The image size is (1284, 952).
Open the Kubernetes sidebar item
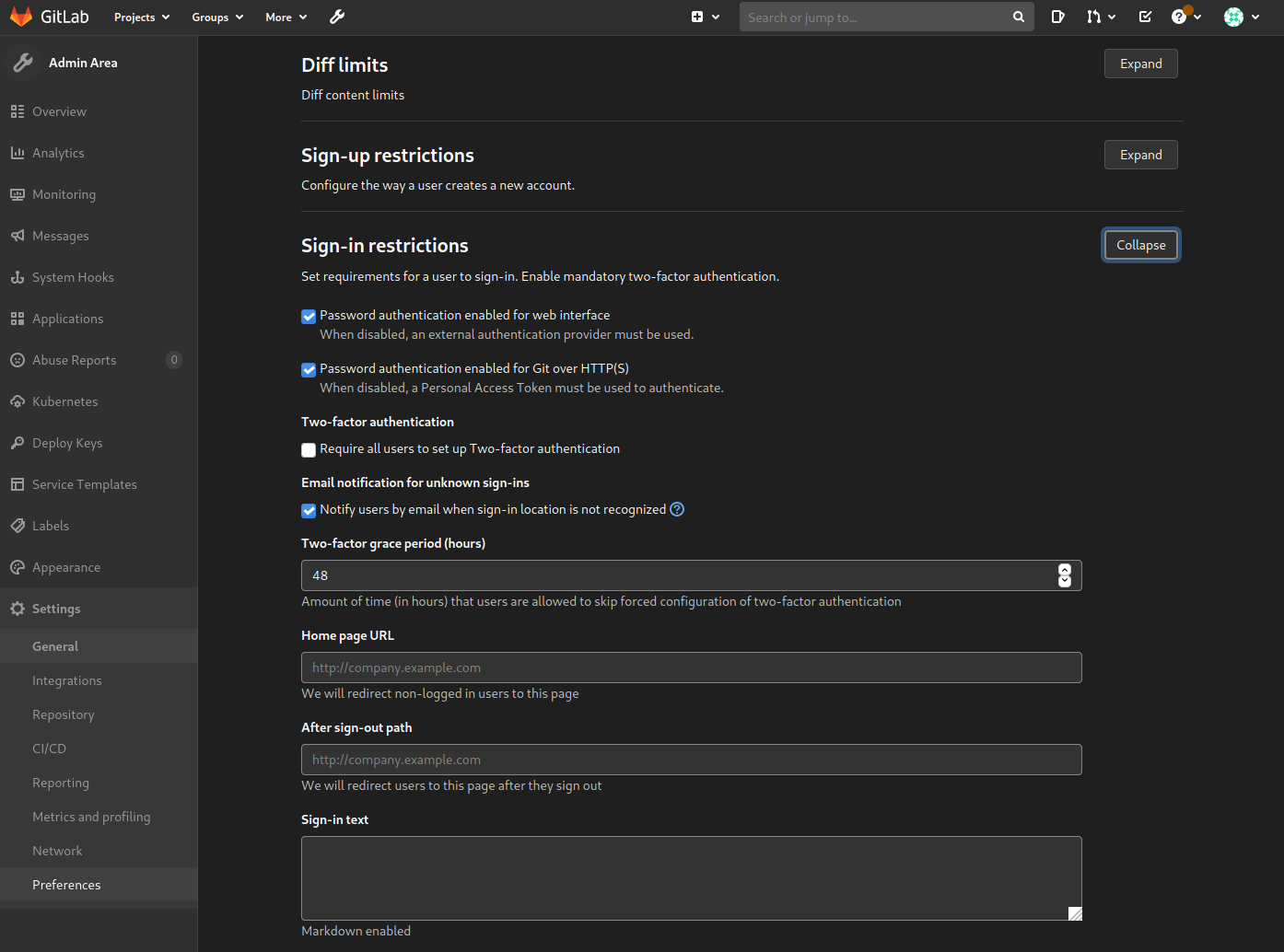click(64, 401)
